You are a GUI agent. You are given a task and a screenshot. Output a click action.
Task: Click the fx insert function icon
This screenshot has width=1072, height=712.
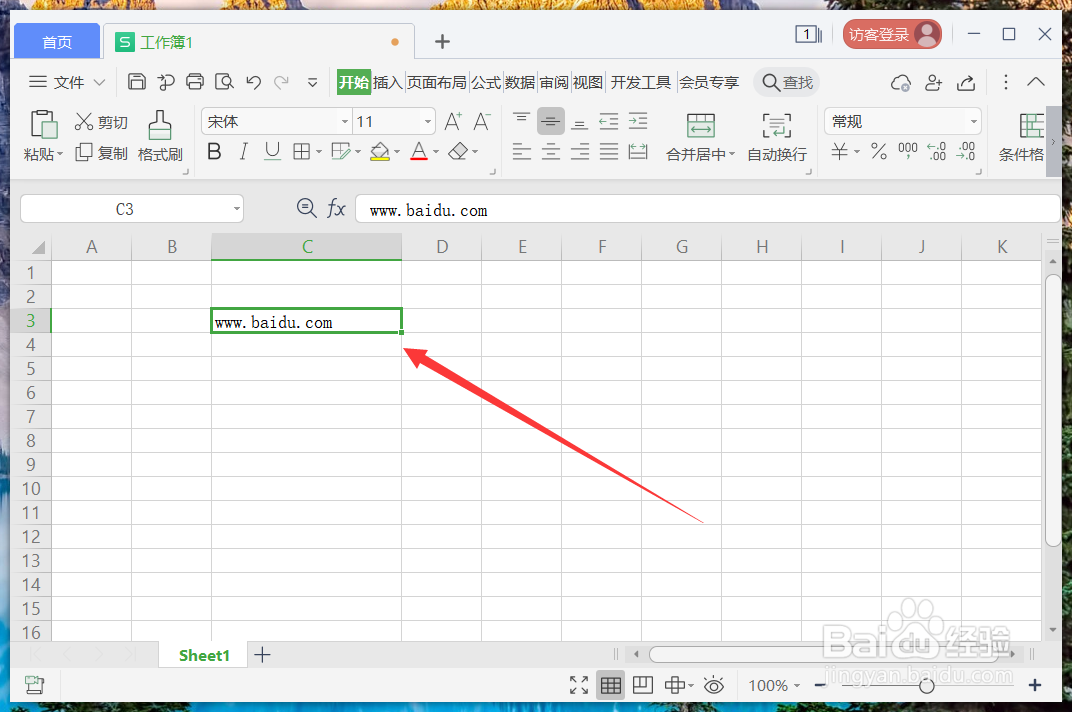336,208
